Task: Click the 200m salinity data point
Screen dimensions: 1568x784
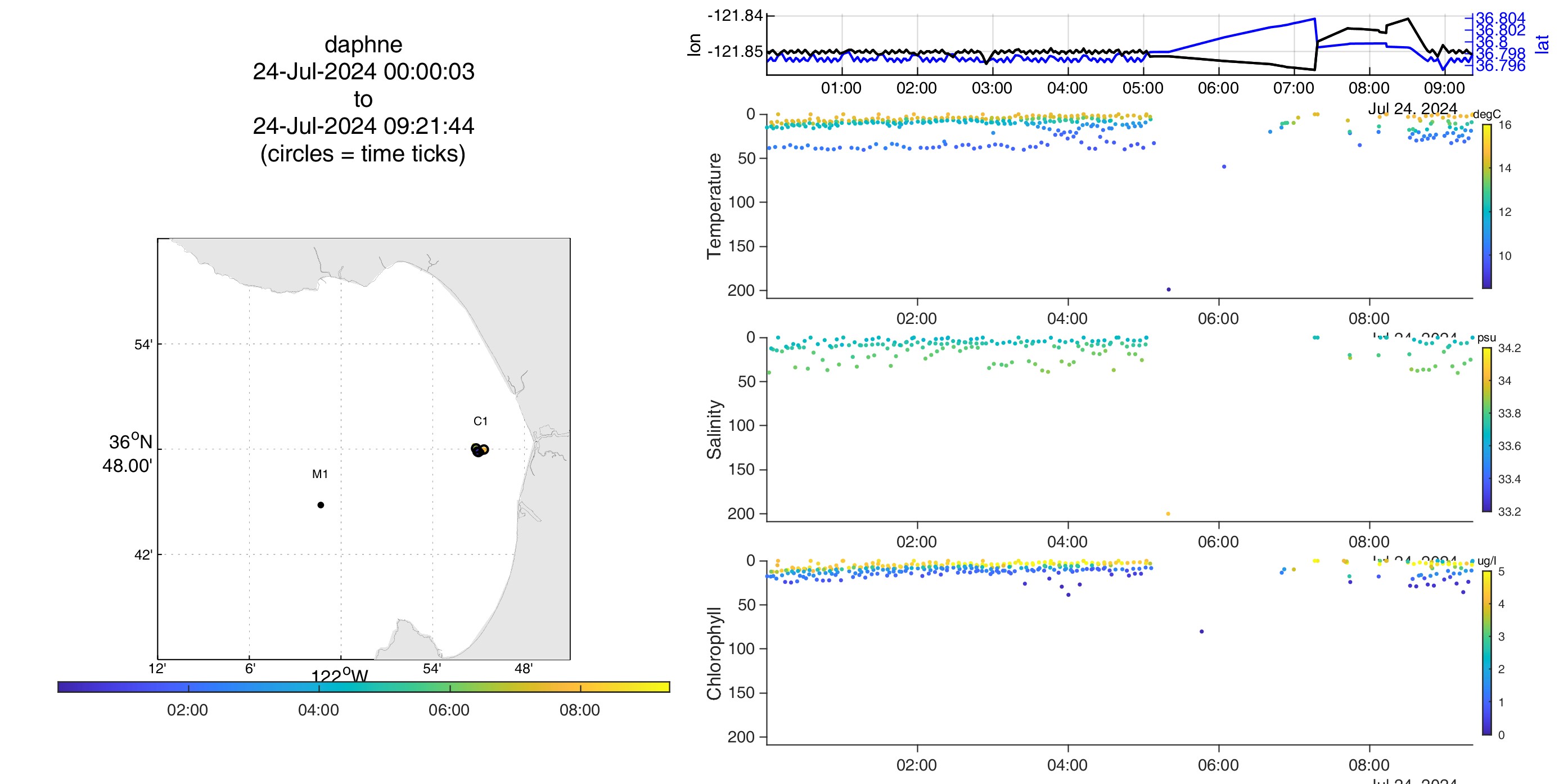Action: [x=1168, y=513]
